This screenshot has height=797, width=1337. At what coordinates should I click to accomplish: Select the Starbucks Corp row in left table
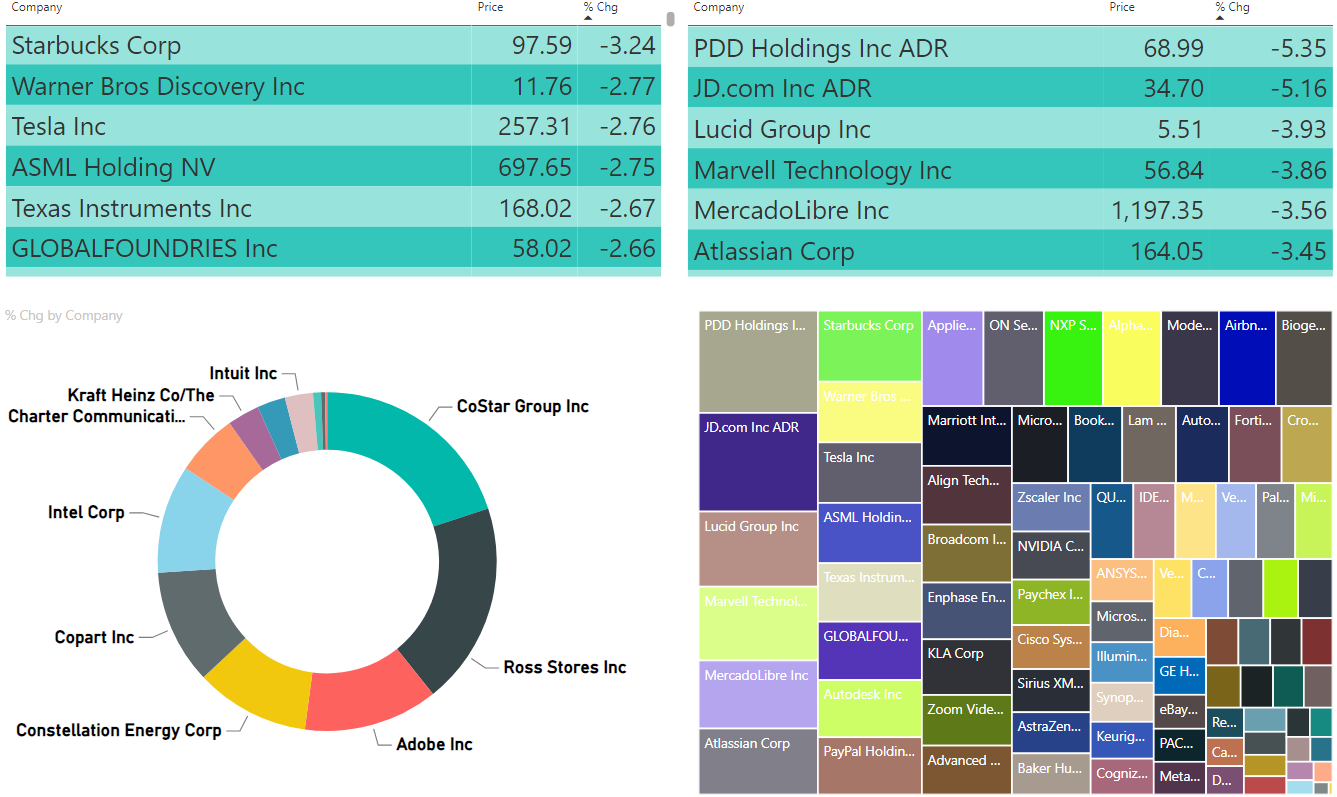point(333,45)
